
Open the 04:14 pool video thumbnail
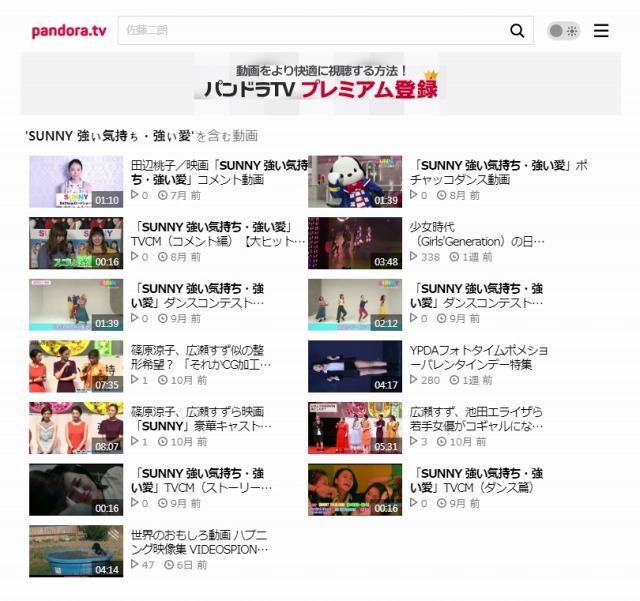coord(76,551)
